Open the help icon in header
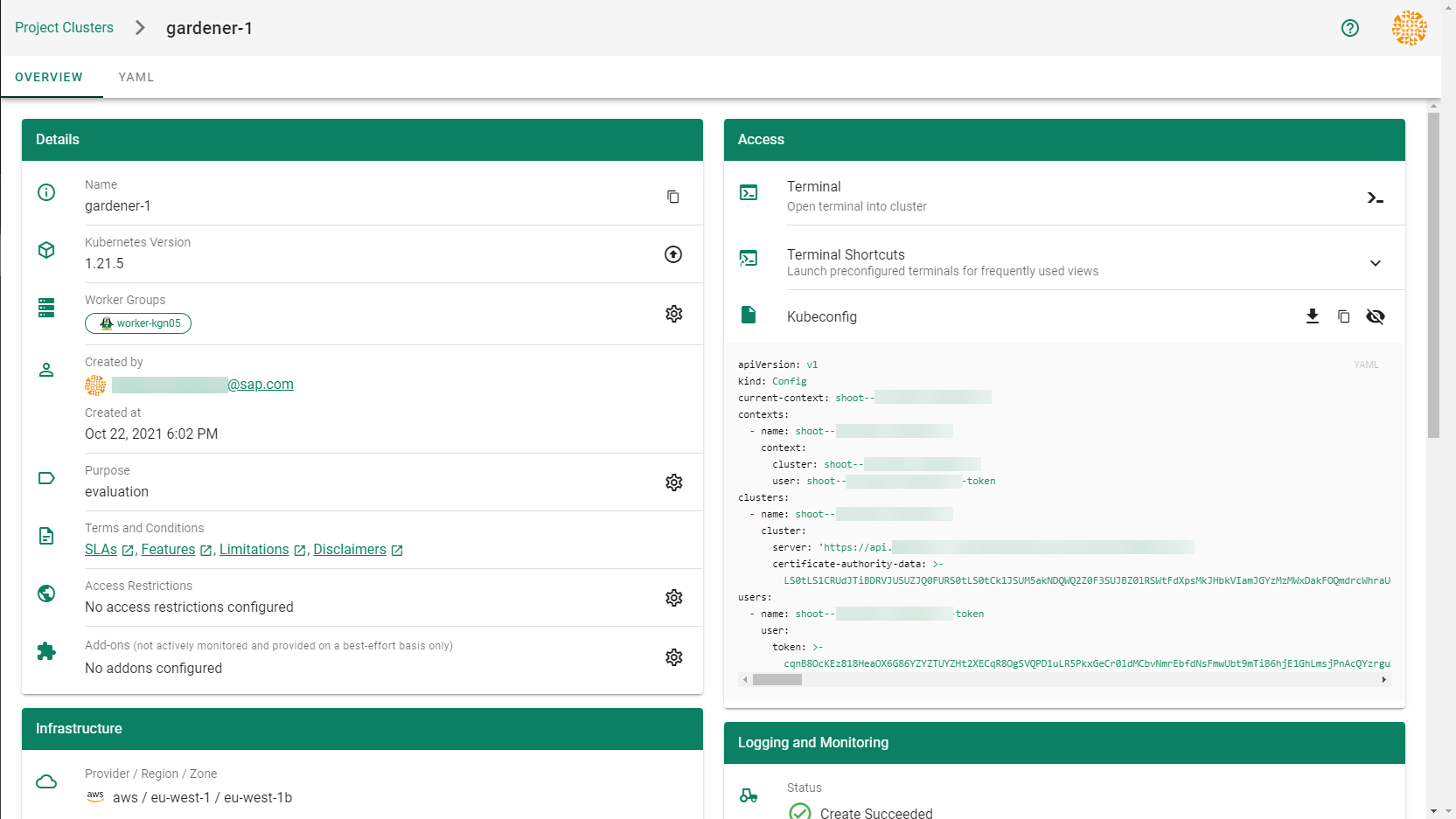 point(1350,28)
